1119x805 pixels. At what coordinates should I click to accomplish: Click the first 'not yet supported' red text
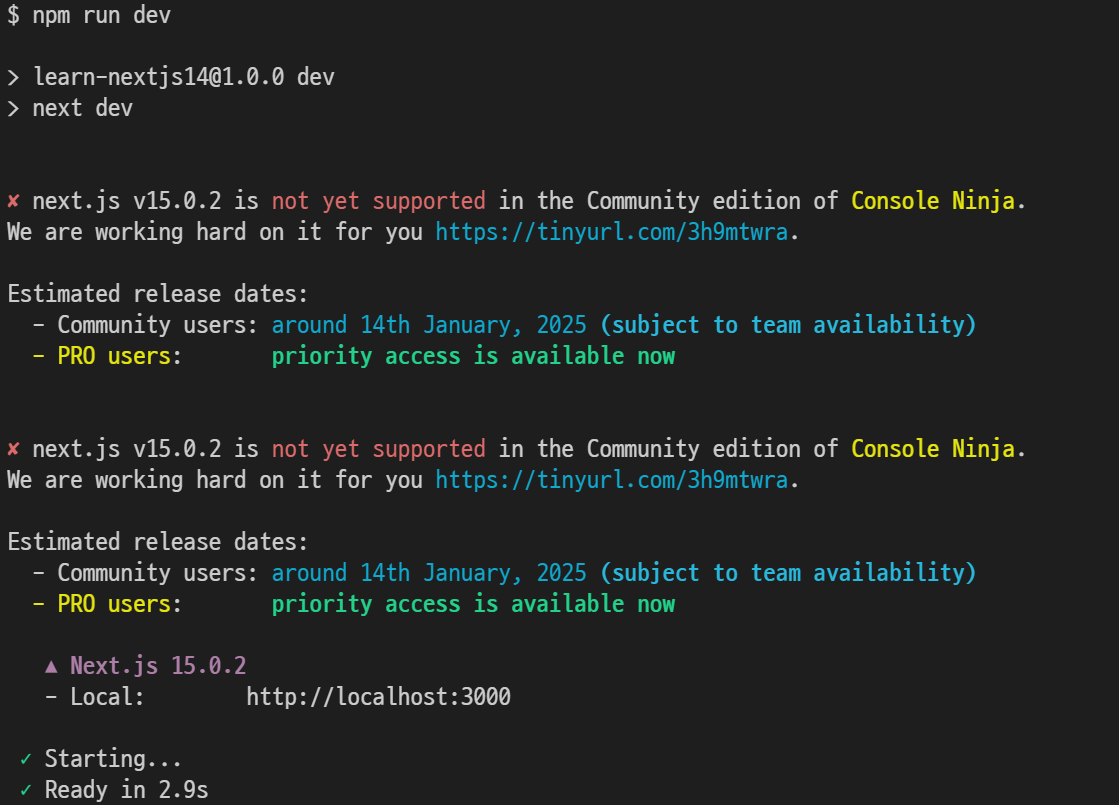tap(378, 201)
